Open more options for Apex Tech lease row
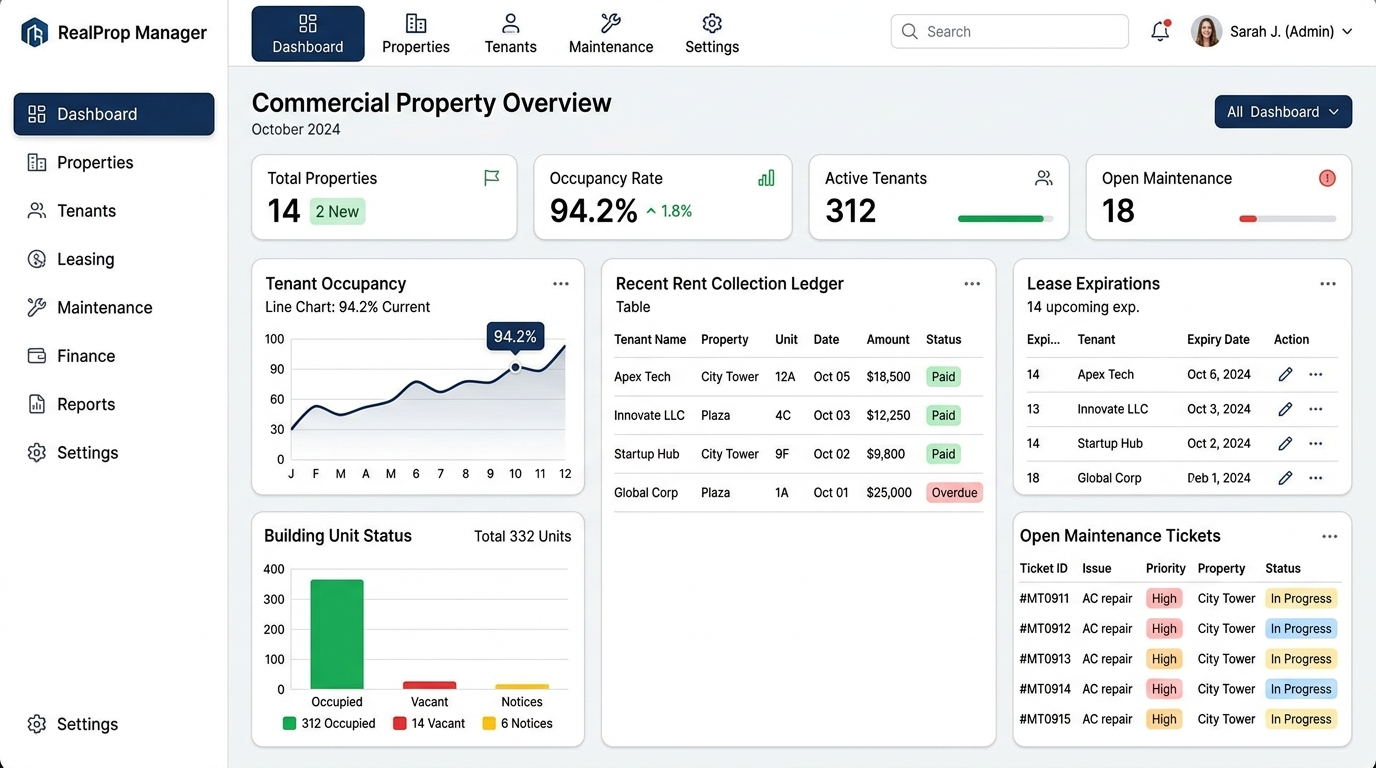 [1316, 374]
